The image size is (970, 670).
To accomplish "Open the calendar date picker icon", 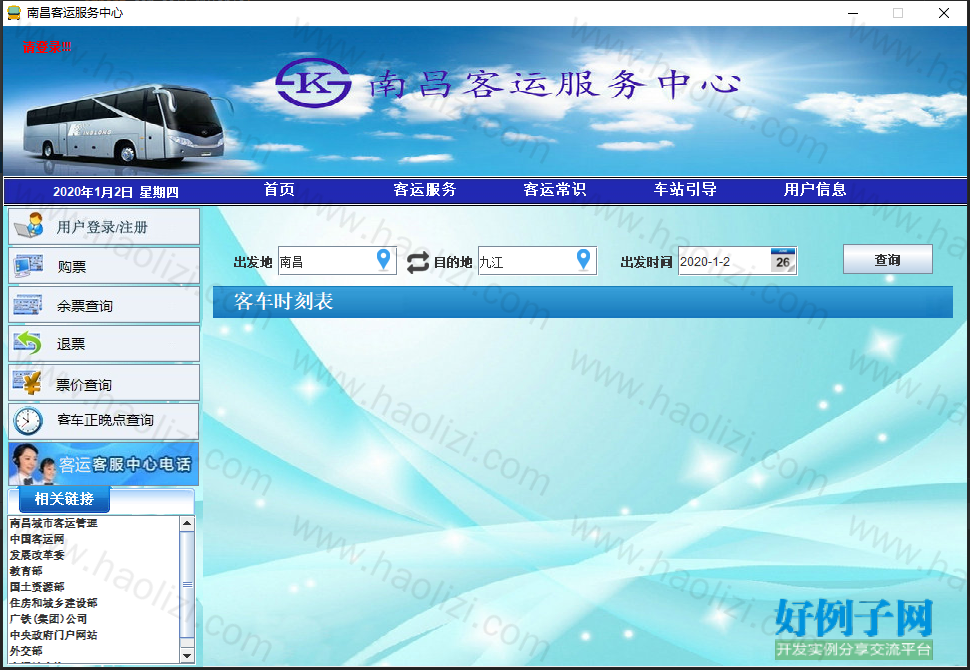I will [x=783, y=260].
